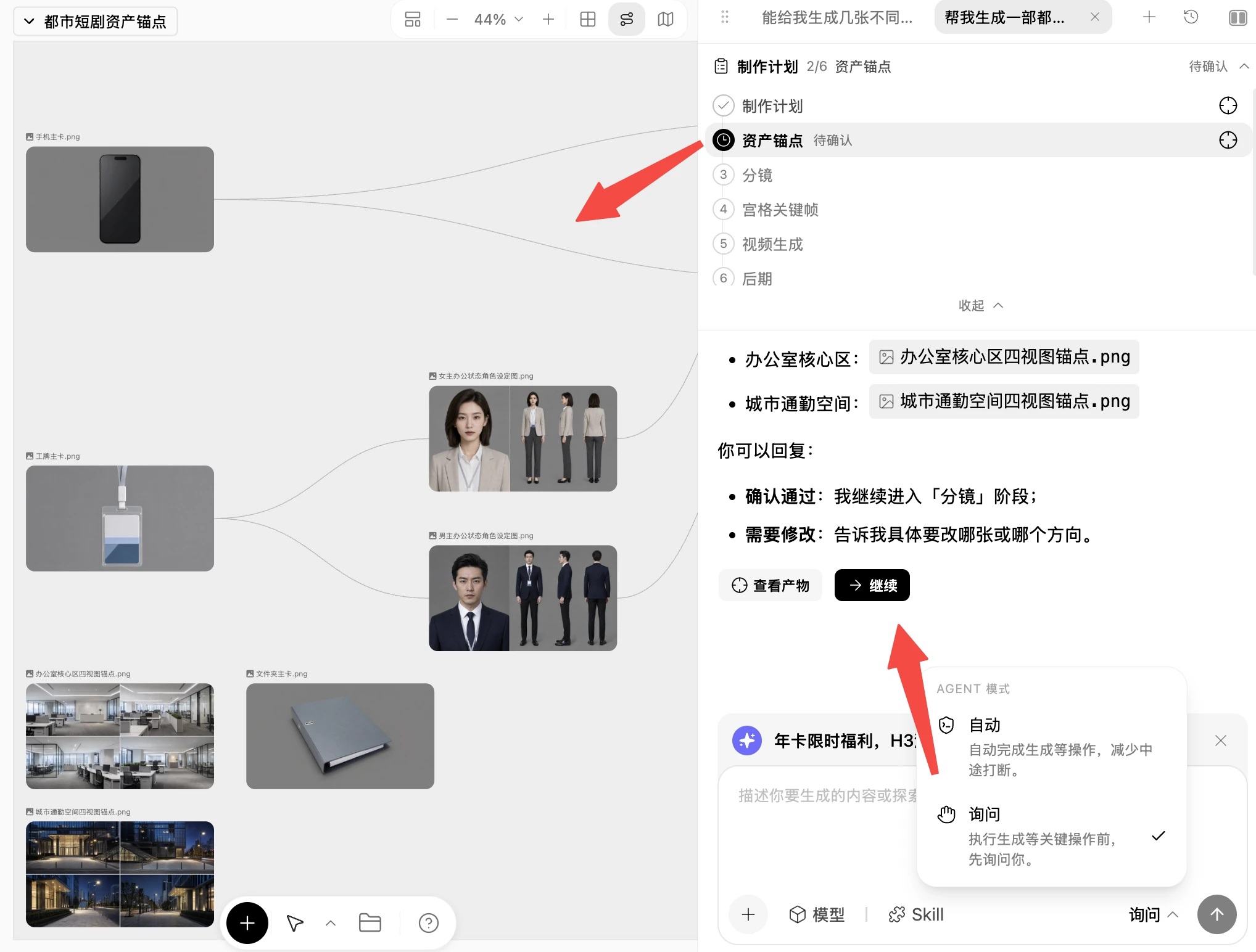Toggle the connection flow view icon
Screen dimensions: 1256x952
(x=627, y=20)
